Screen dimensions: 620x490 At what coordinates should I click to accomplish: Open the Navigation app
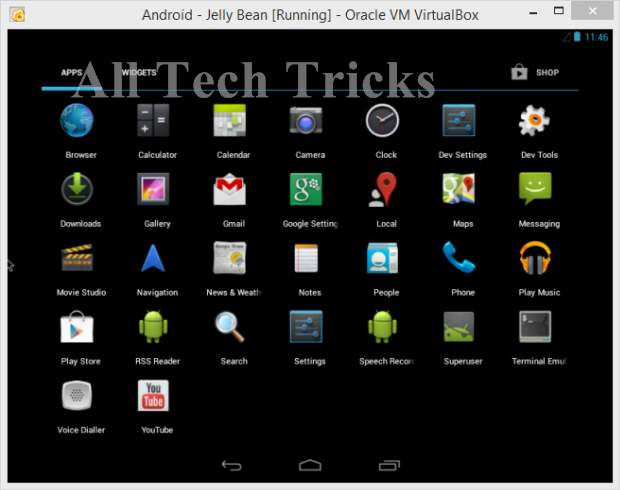click(153, 258)
